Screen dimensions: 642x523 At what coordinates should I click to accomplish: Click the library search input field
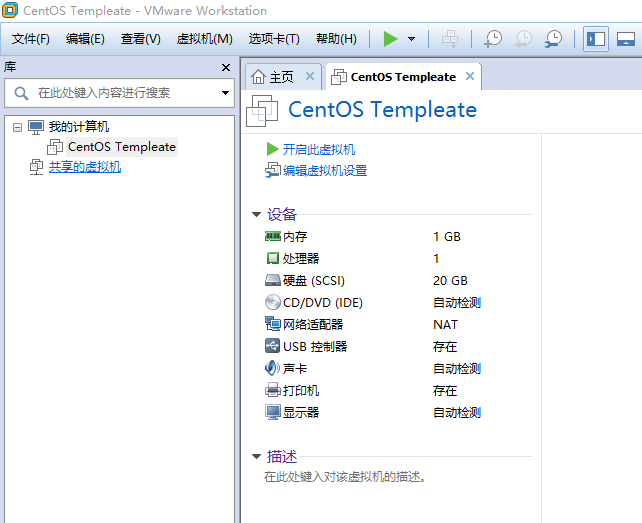pyautogui.click(x=120, y=93)
